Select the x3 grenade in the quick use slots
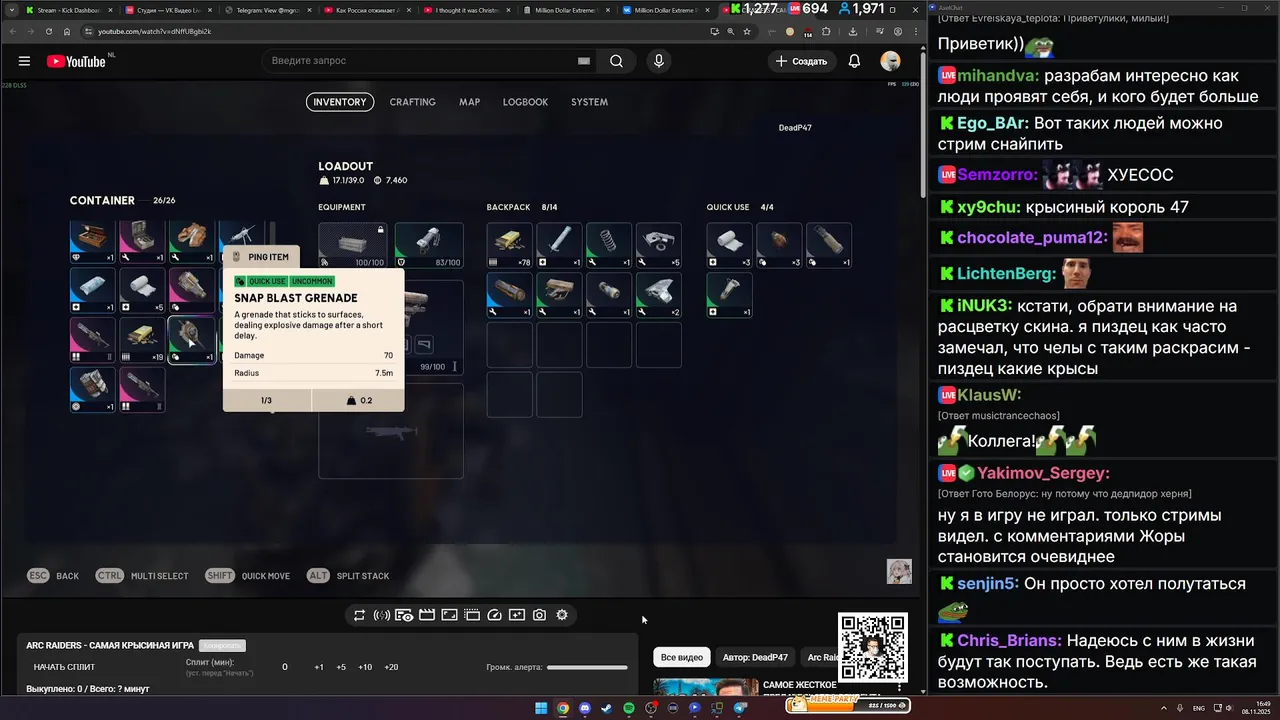 [x=779, y=246]
